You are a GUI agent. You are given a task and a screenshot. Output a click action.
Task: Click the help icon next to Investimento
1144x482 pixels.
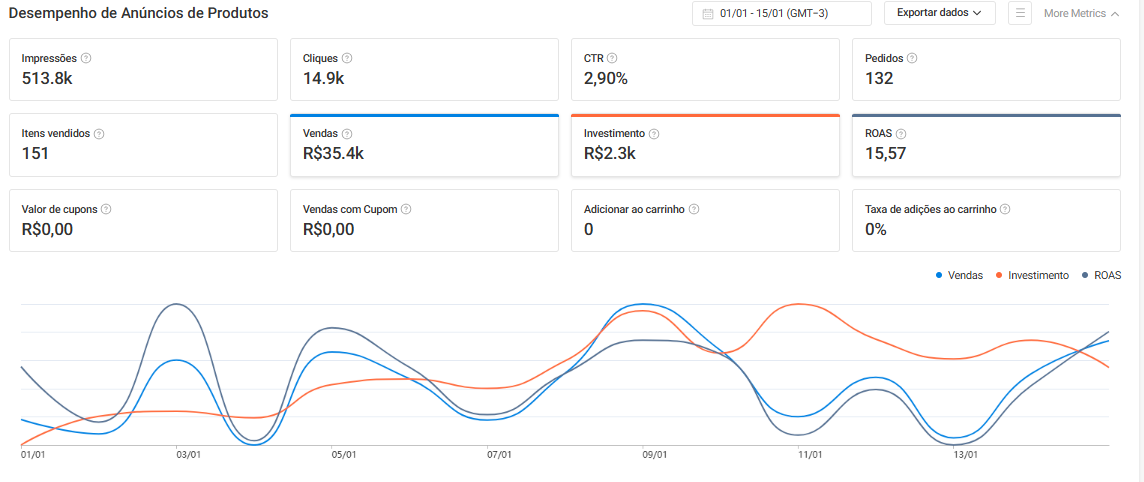pos(654,134)
